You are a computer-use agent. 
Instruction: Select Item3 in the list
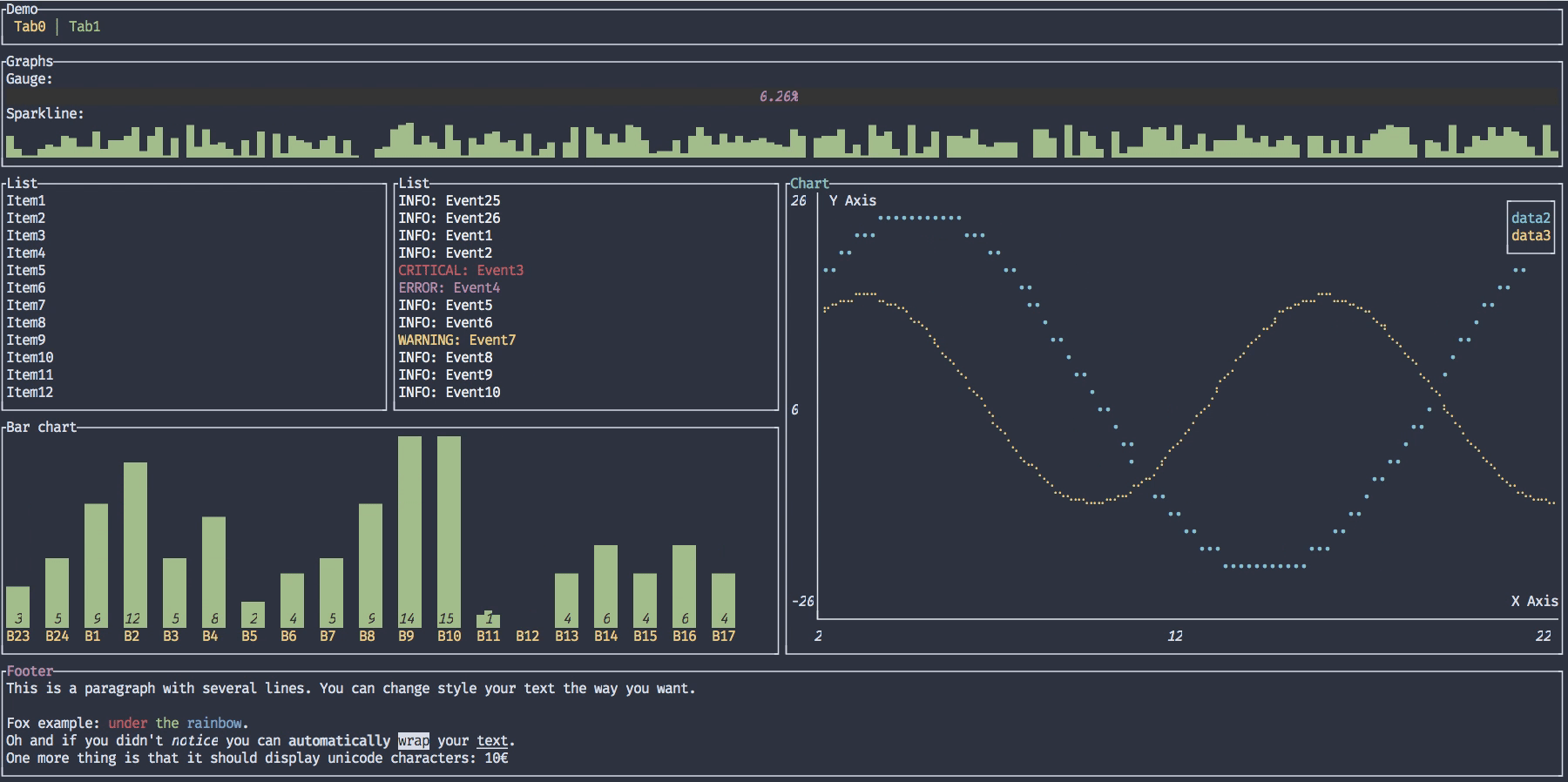click(26, 236)
